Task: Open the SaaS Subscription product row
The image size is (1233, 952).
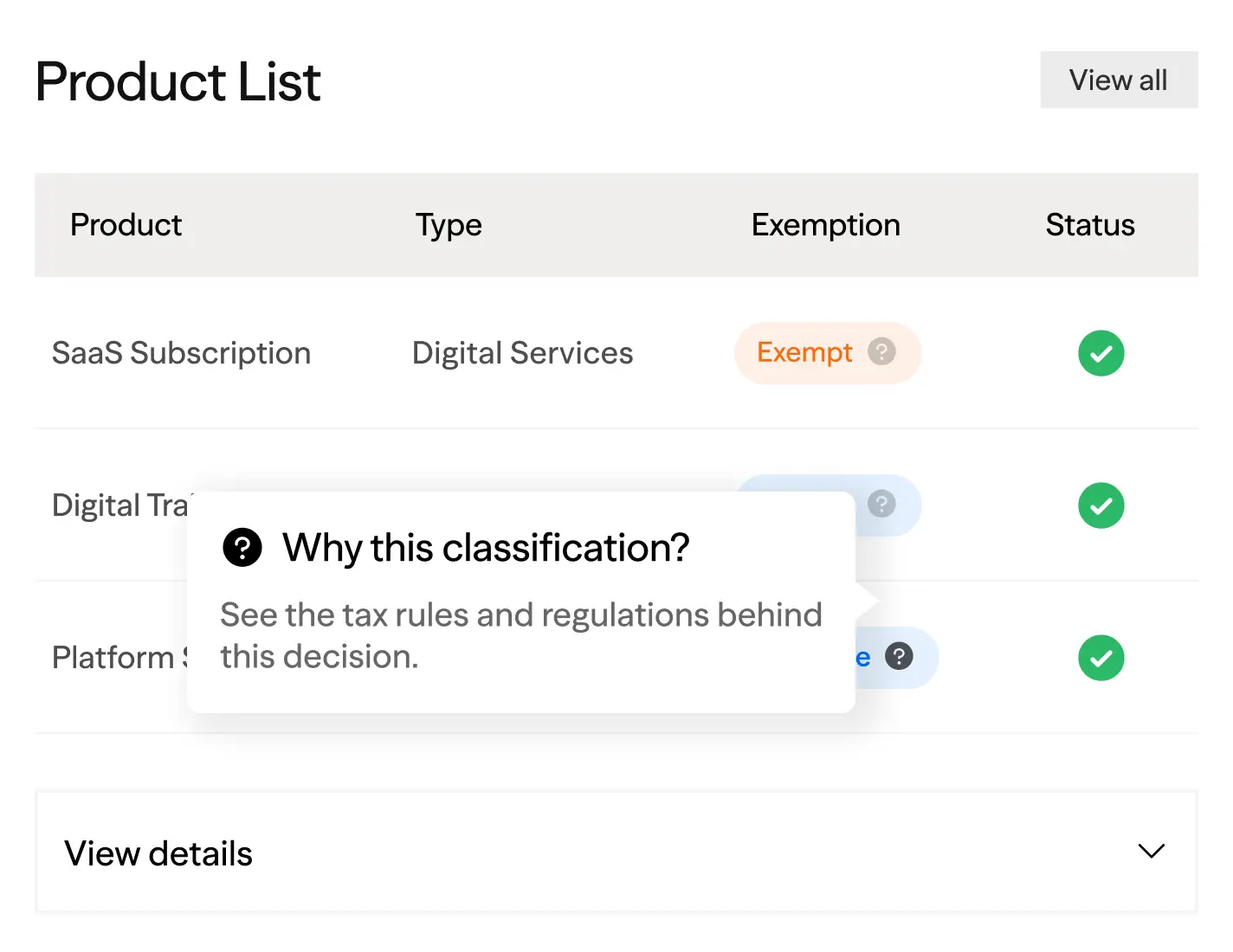Action: click(x=181, y=353)
